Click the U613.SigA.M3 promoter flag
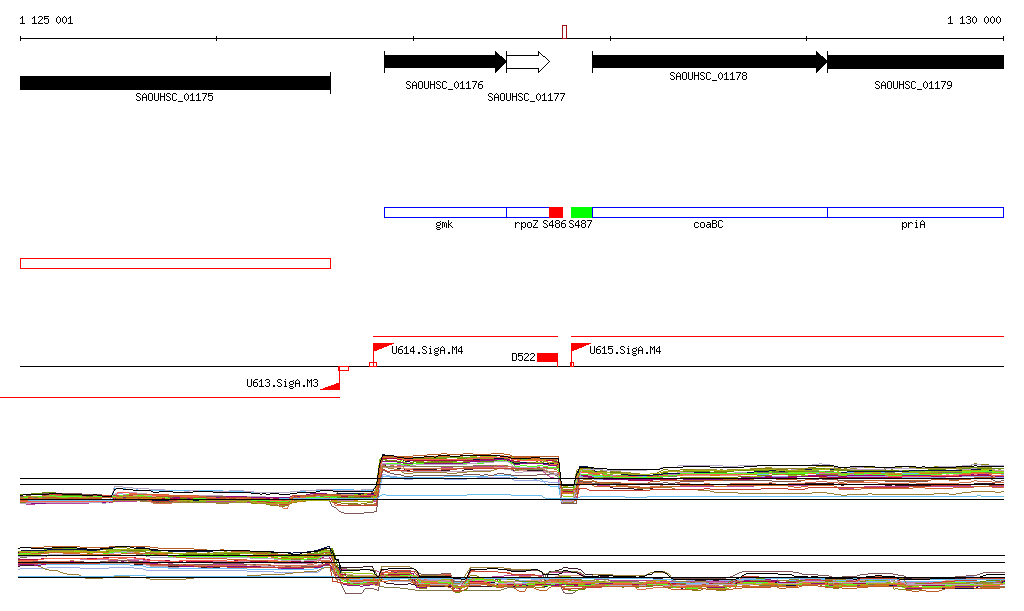 332,386
